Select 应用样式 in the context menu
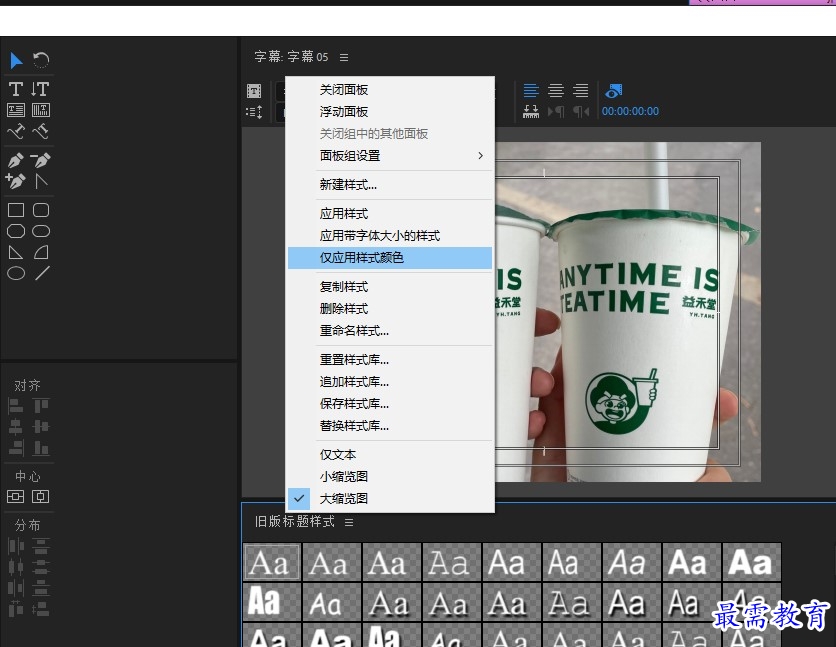The height and width of the screenshot is (647, 836). click(390, 214)
